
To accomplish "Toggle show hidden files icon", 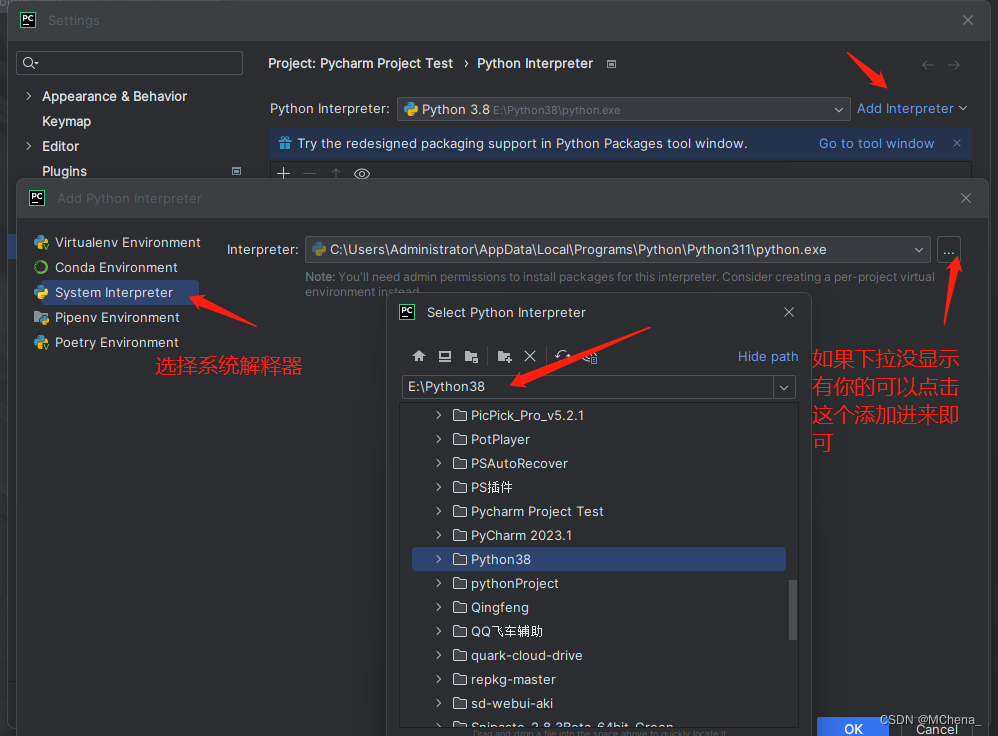I will (589, 357).
